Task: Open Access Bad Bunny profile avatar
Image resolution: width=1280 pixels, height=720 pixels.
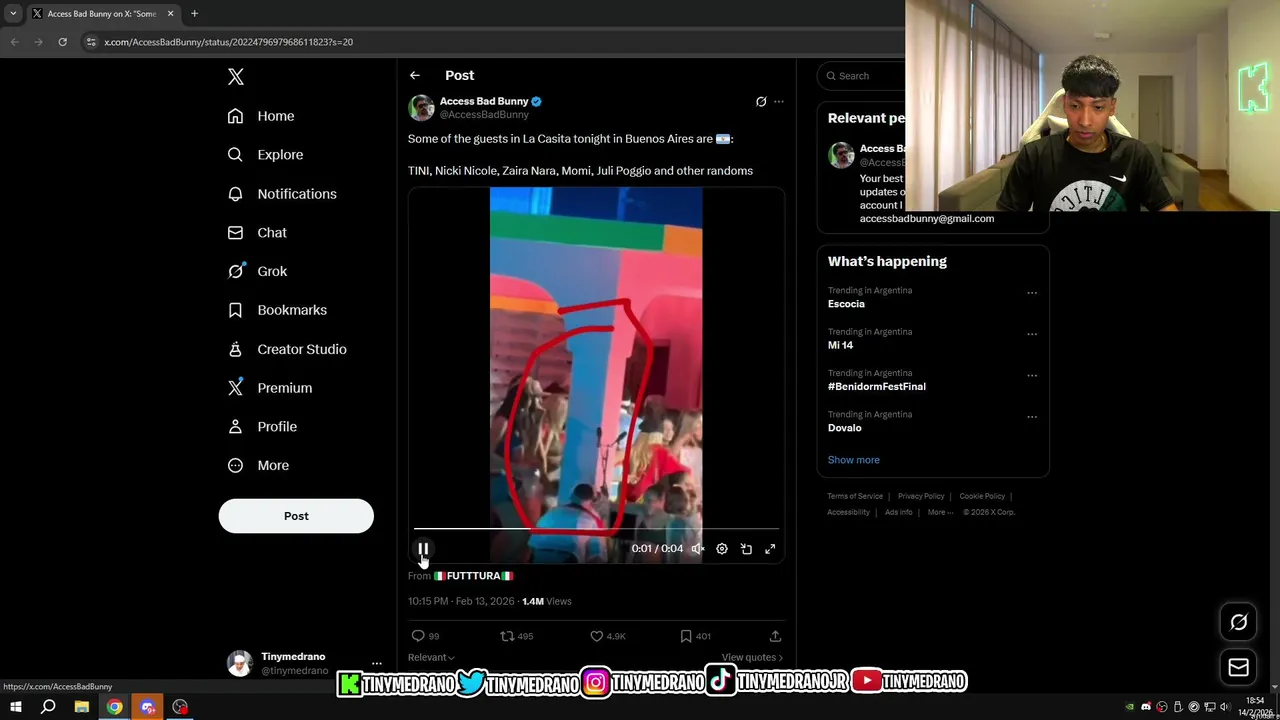Action: pyautogui.click(x=421, y=107)
